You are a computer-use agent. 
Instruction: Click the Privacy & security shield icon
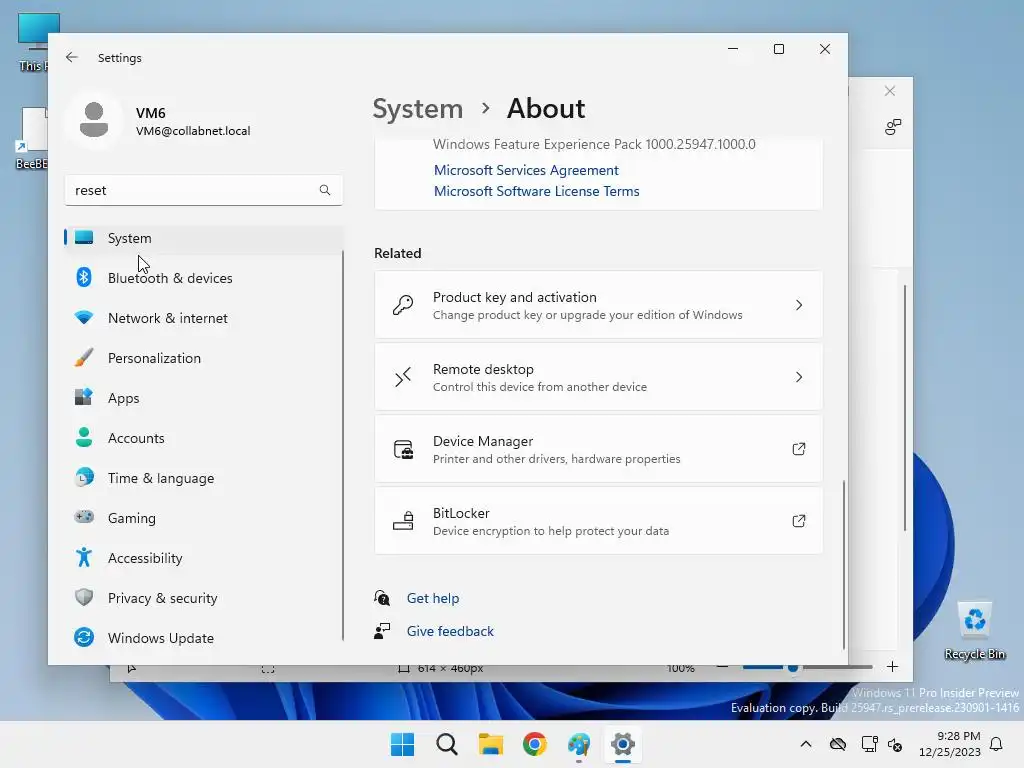84,597
